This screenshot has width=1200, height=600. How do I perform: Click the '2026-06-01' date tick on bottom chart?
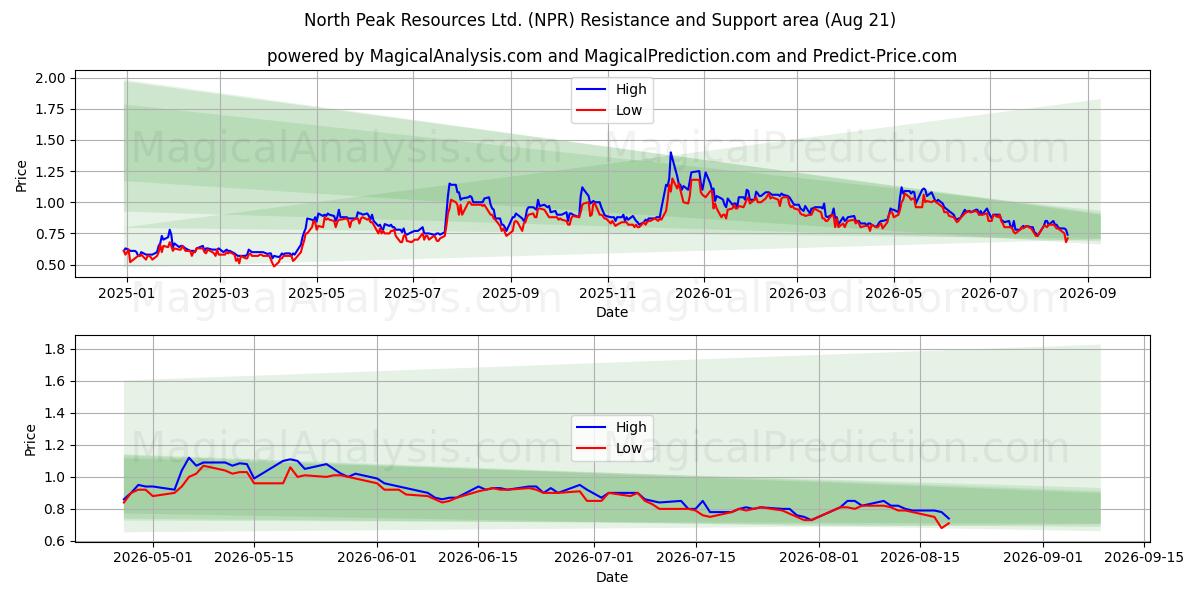(378, 558)
